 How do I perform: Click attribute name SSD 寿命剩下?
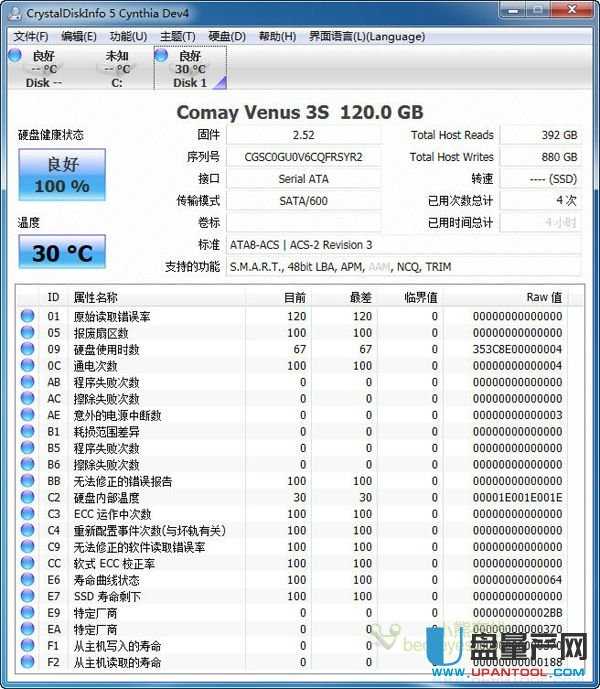[107, 596]
